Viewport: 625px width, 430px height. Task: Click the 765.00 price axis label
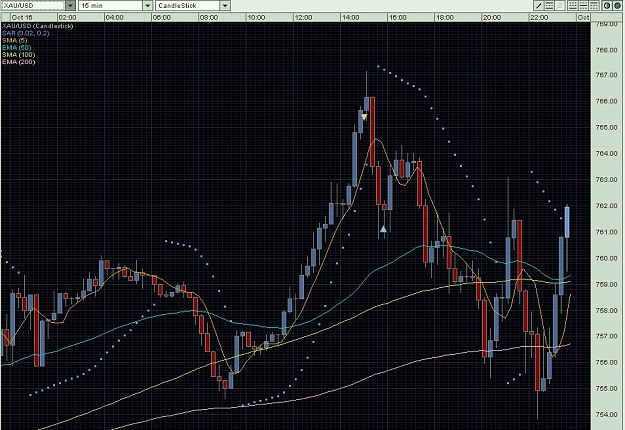tap(606, 128)
